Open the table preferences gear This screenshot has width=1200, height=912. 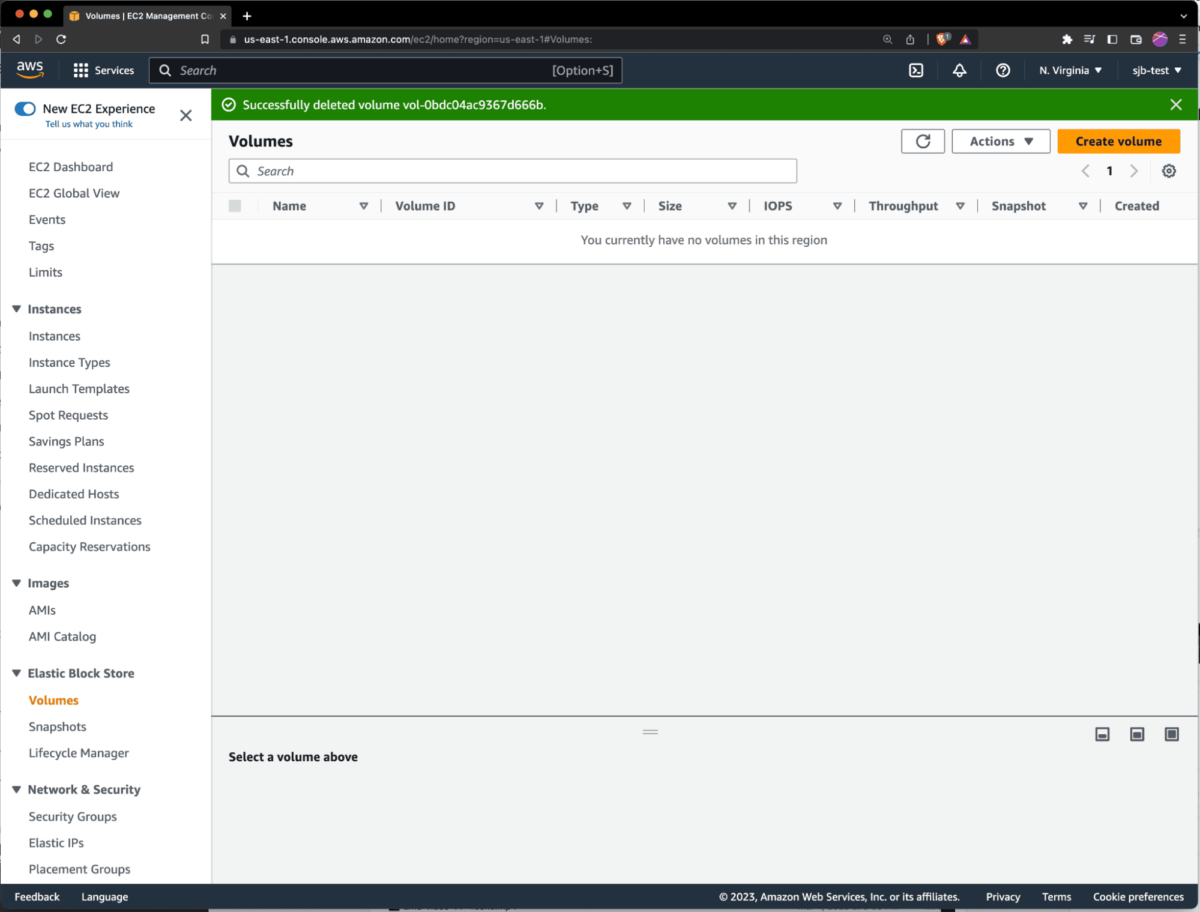coord(1168,171)
